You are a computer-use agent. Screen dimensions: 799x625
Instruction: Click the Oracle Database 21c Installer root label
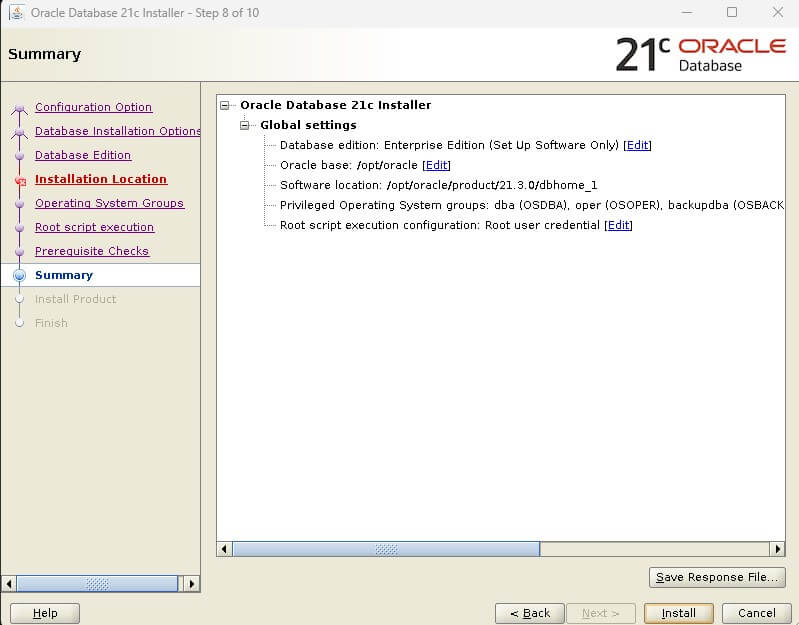point(335,105)
